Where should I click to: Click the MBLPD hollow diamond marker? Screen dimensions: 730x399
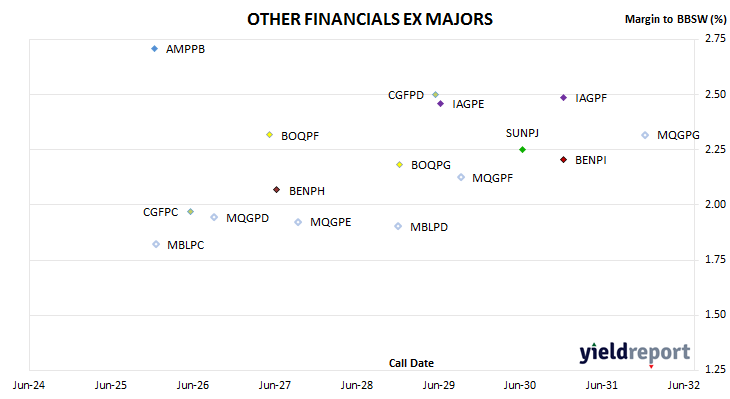(398, 226)
